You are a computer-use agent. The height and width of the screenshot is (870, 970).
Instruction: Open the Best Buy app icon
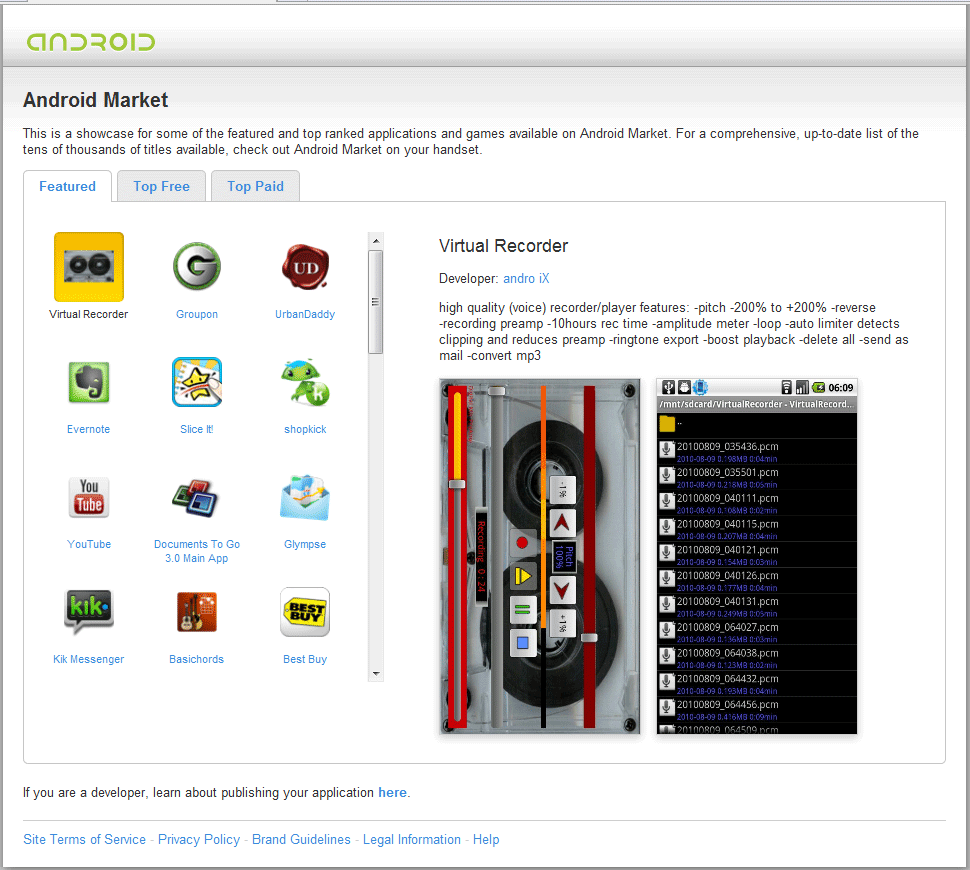[305, 612]
